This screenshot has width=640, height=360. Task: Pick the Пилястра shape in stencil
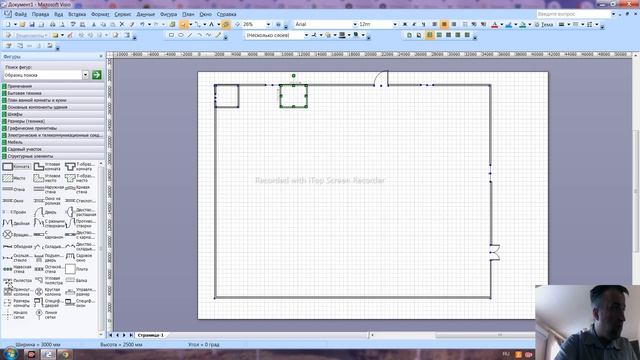[16, 280]
